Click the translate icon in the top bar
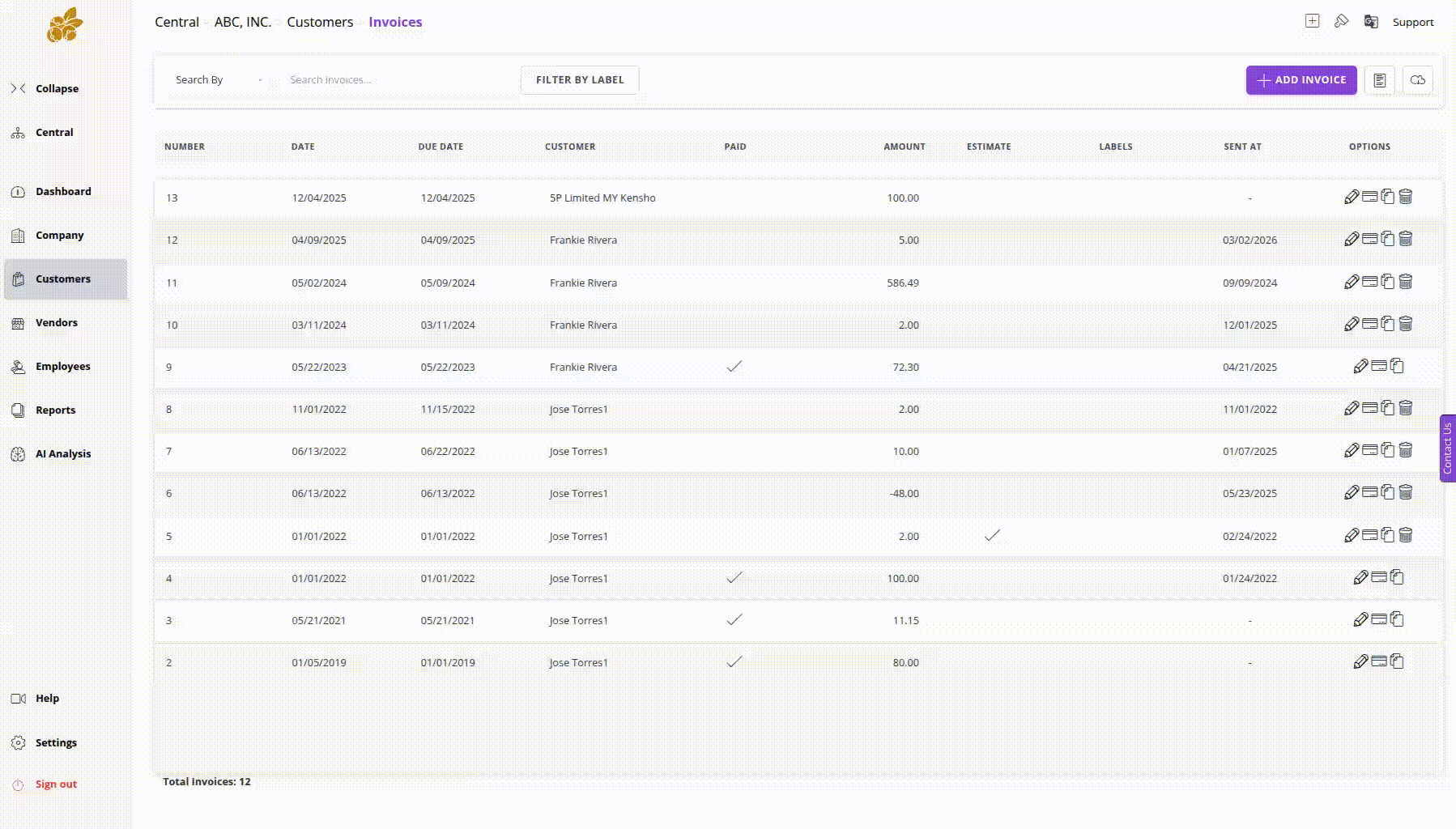The height and width of the screenshot is (829, 1456). click(x=1371, y=22)
